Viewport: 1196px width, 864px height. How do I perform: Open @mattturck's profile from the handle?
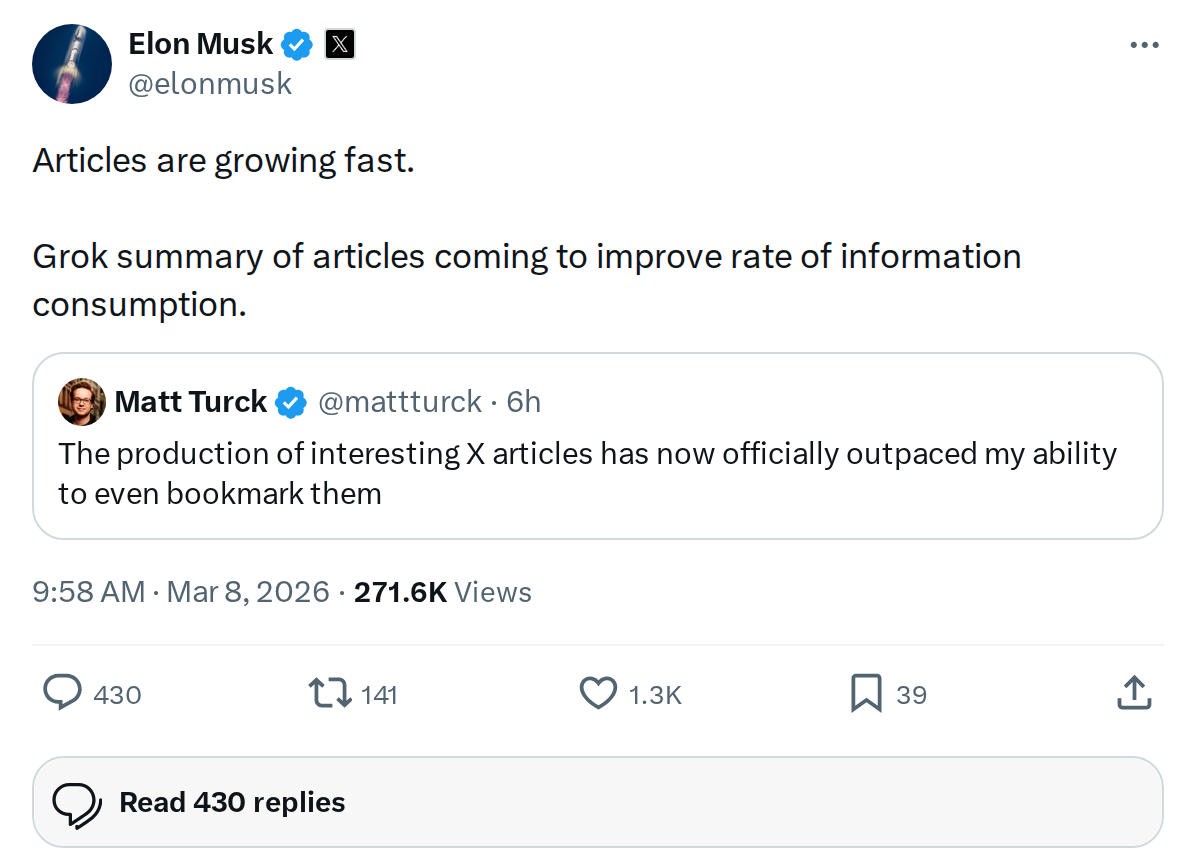tap(399, 401)
